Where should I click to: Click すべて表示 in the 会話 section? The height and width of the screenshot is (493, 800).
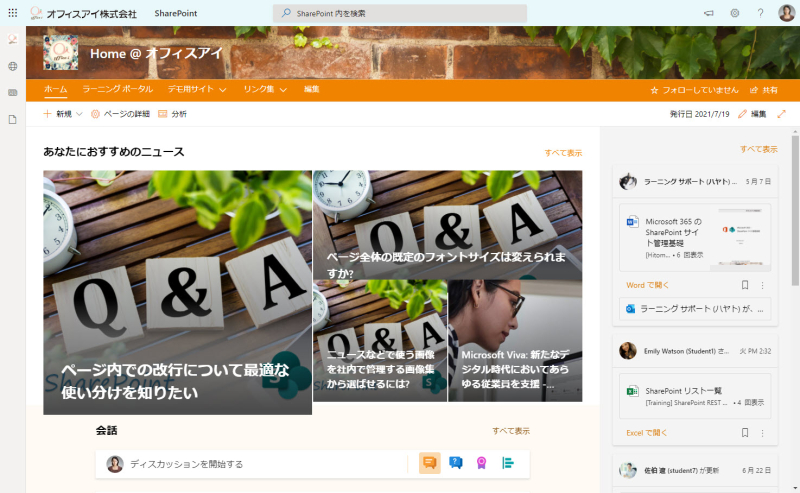(511, 431)
